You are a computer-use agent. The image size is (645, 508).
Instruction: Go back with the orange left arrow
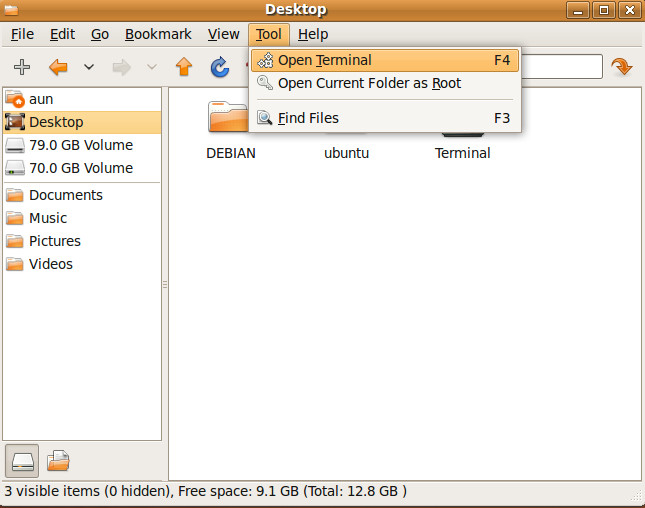click(x=58, y=67)
